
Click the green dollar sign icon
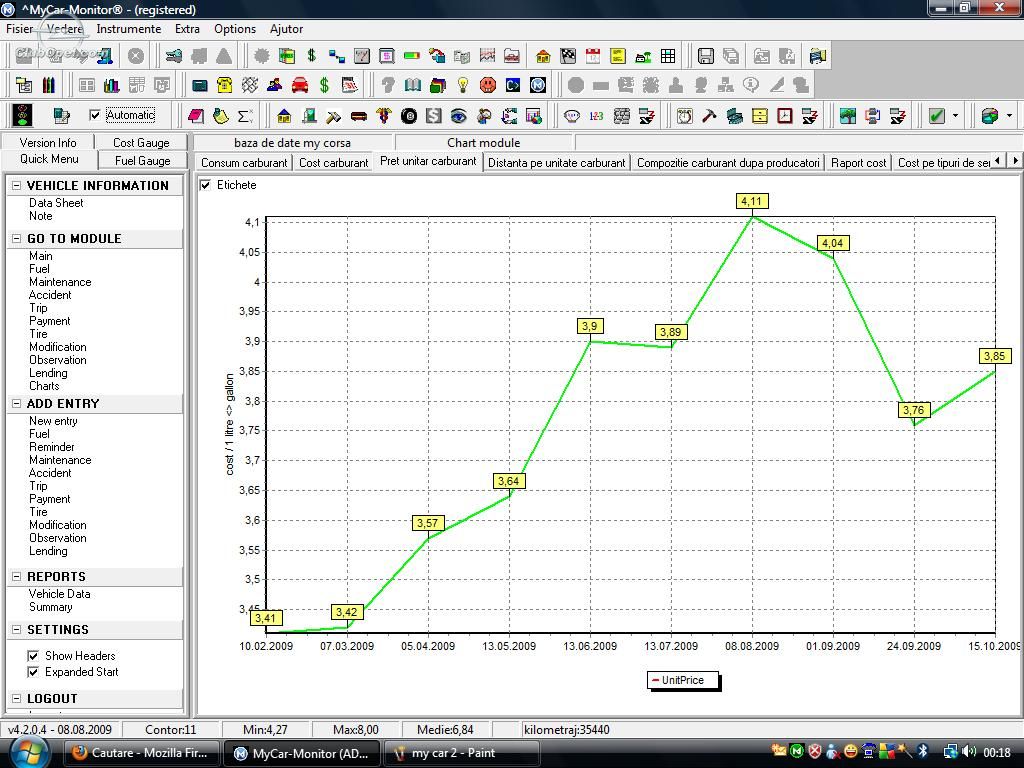325,85
